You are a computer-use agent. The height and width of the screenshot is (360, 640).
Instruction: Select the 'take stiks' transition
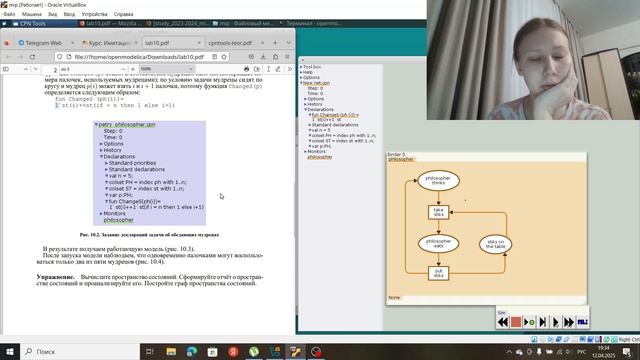point(439,212)
